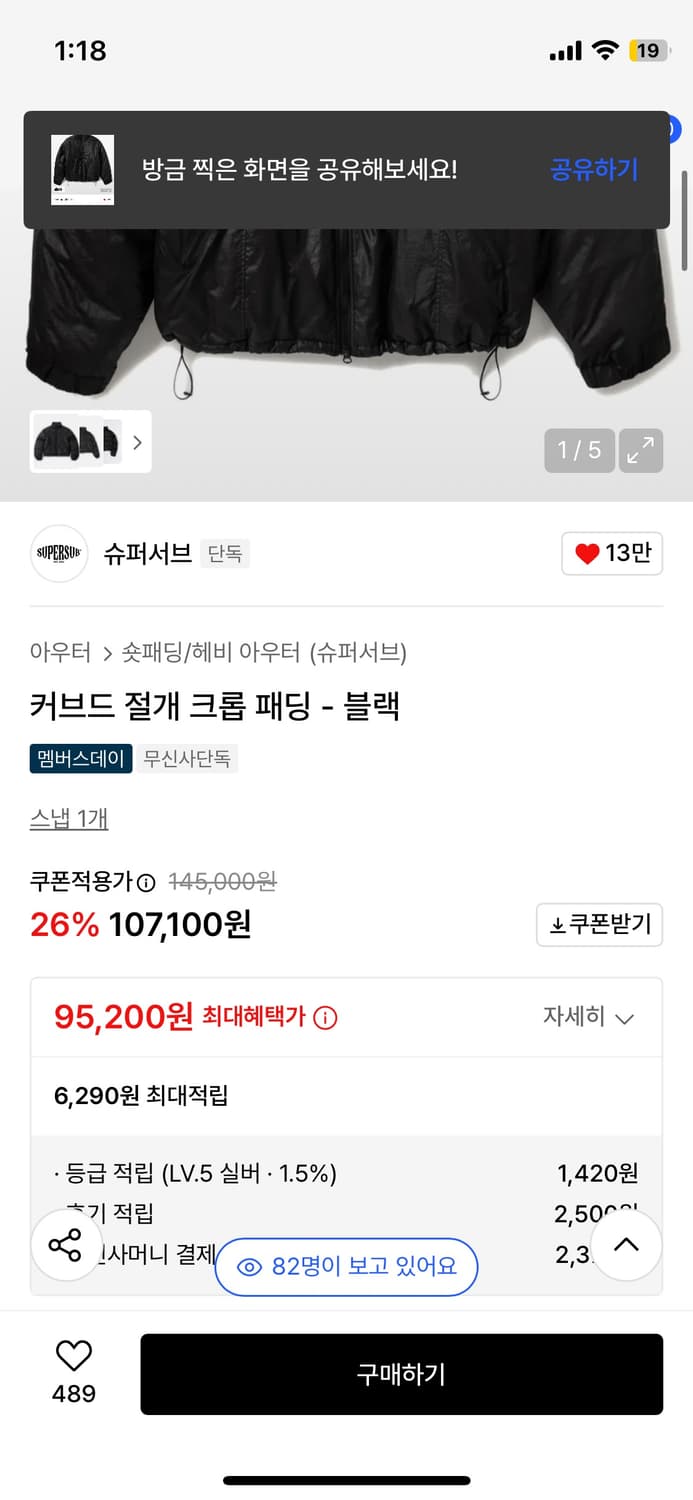Image resolution: width=693 pixels, height=1500 pixels.
Task: Tap the scroll-to-top chevron button
Action: 626,1245
